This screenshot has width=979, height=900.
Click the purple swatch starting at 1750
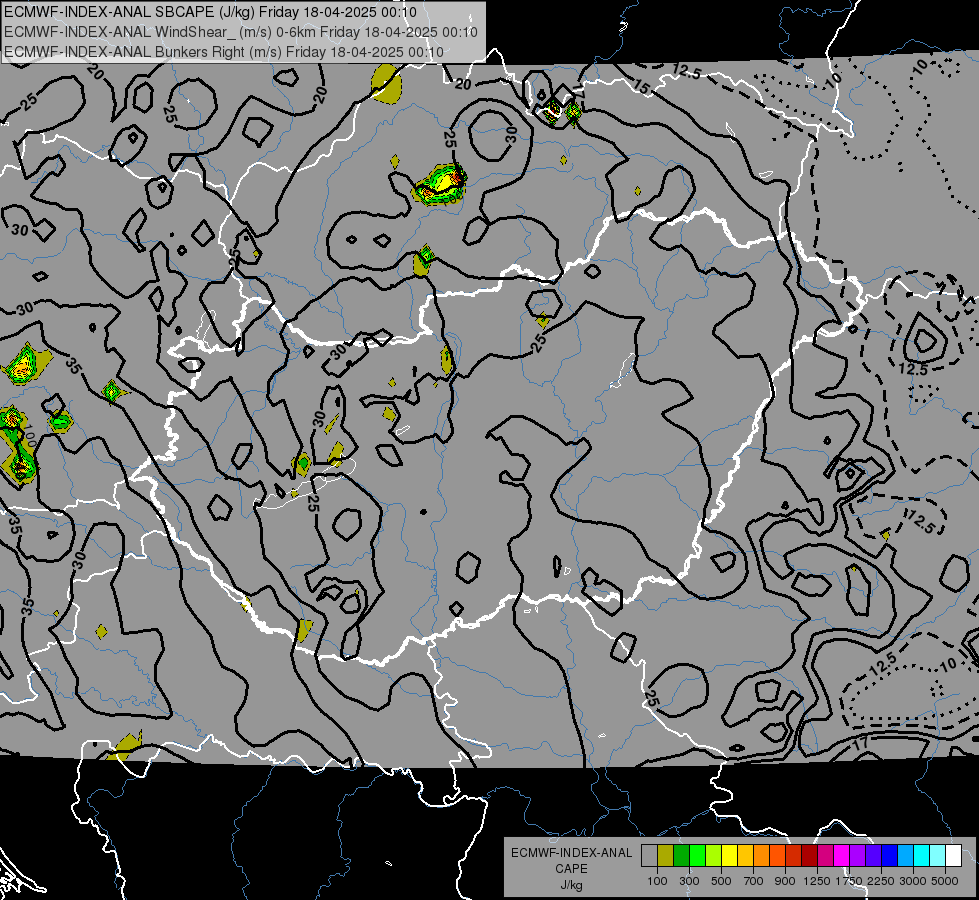coord(858,856)
